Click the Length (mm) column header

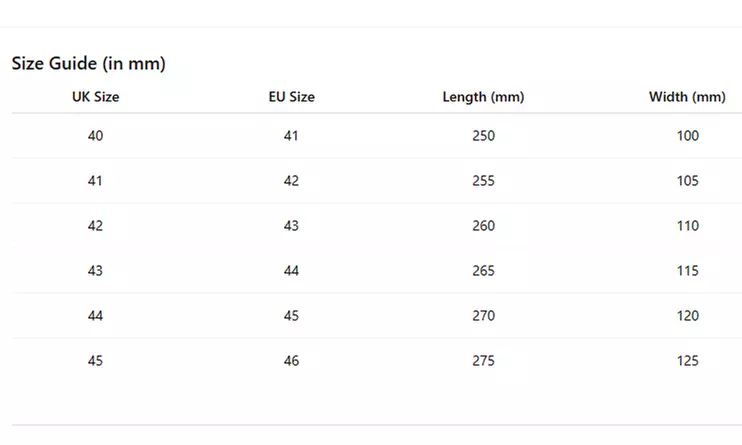pyautogui.click(x=483, y=97)
